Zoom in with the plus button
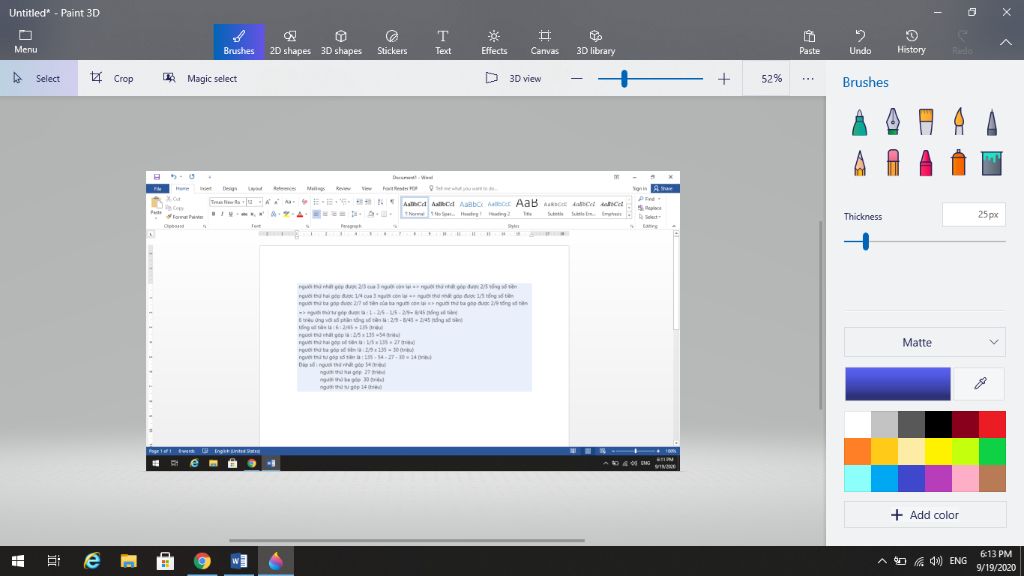The width and height of the screenshot is (1024, 576). click(724, 79)
